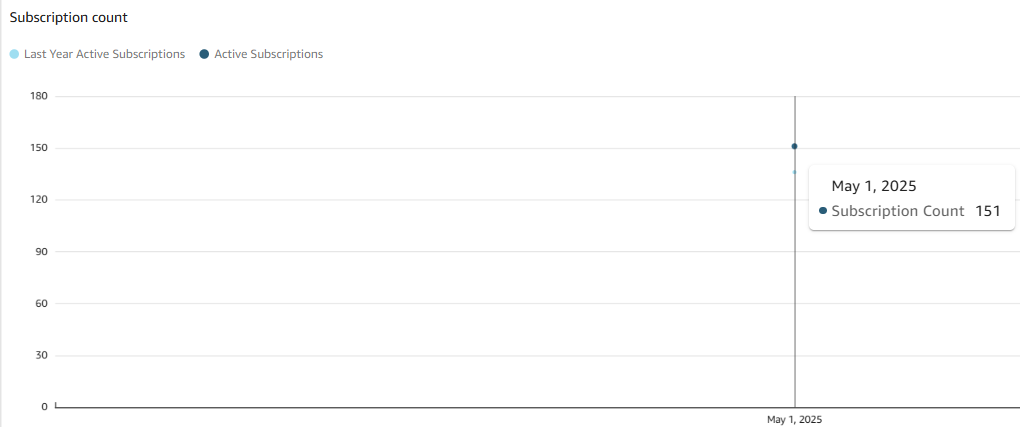Click the dark blue Active Subscriptions legend dot

(205, 54)
